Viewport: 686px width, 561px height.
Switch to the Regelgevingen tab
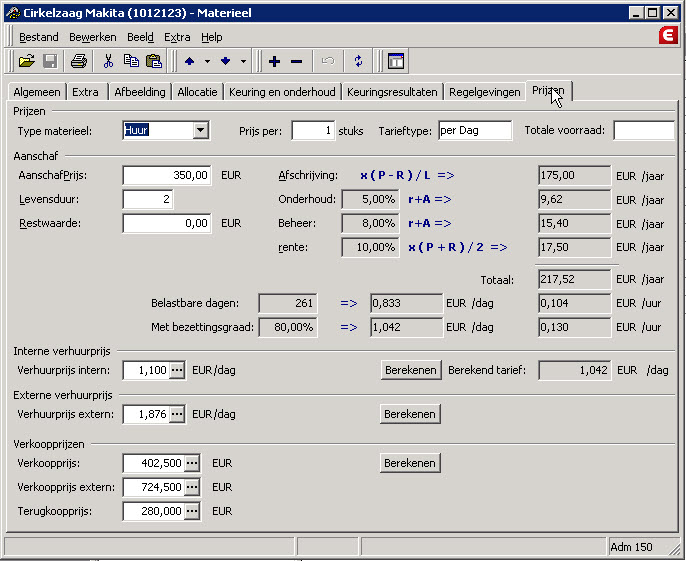(485, 92)
